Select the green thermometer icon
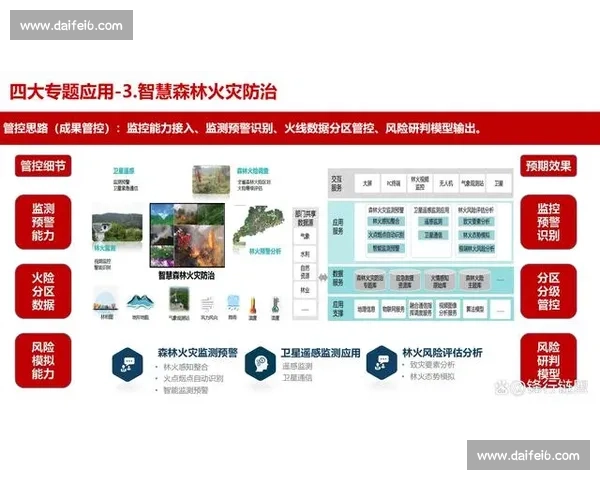Viewport: 600px width, 480px height. 275,305
